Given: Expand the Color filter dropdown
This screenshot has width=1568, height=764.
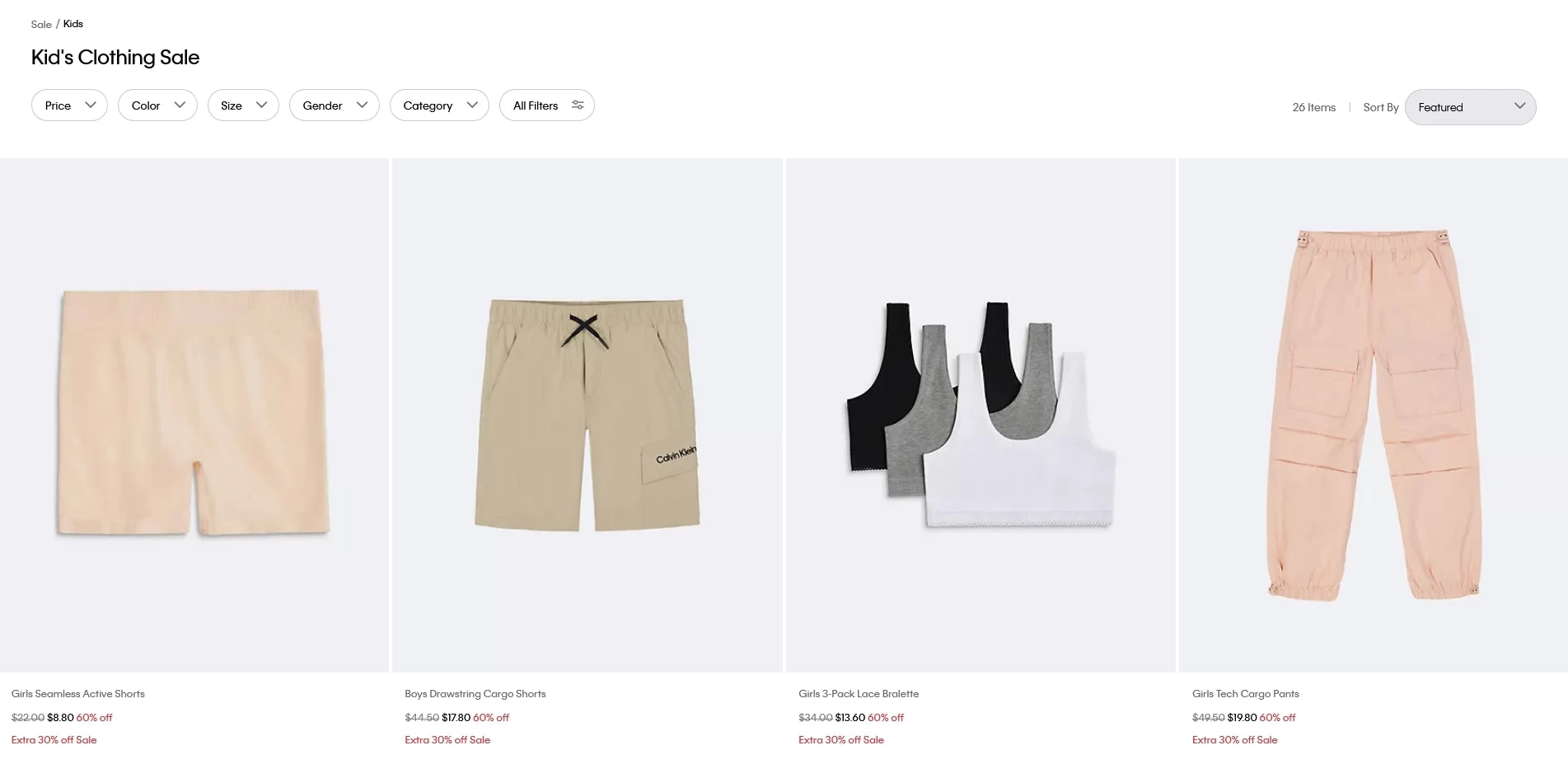Looking at the screenshot, I should [157, 105].
